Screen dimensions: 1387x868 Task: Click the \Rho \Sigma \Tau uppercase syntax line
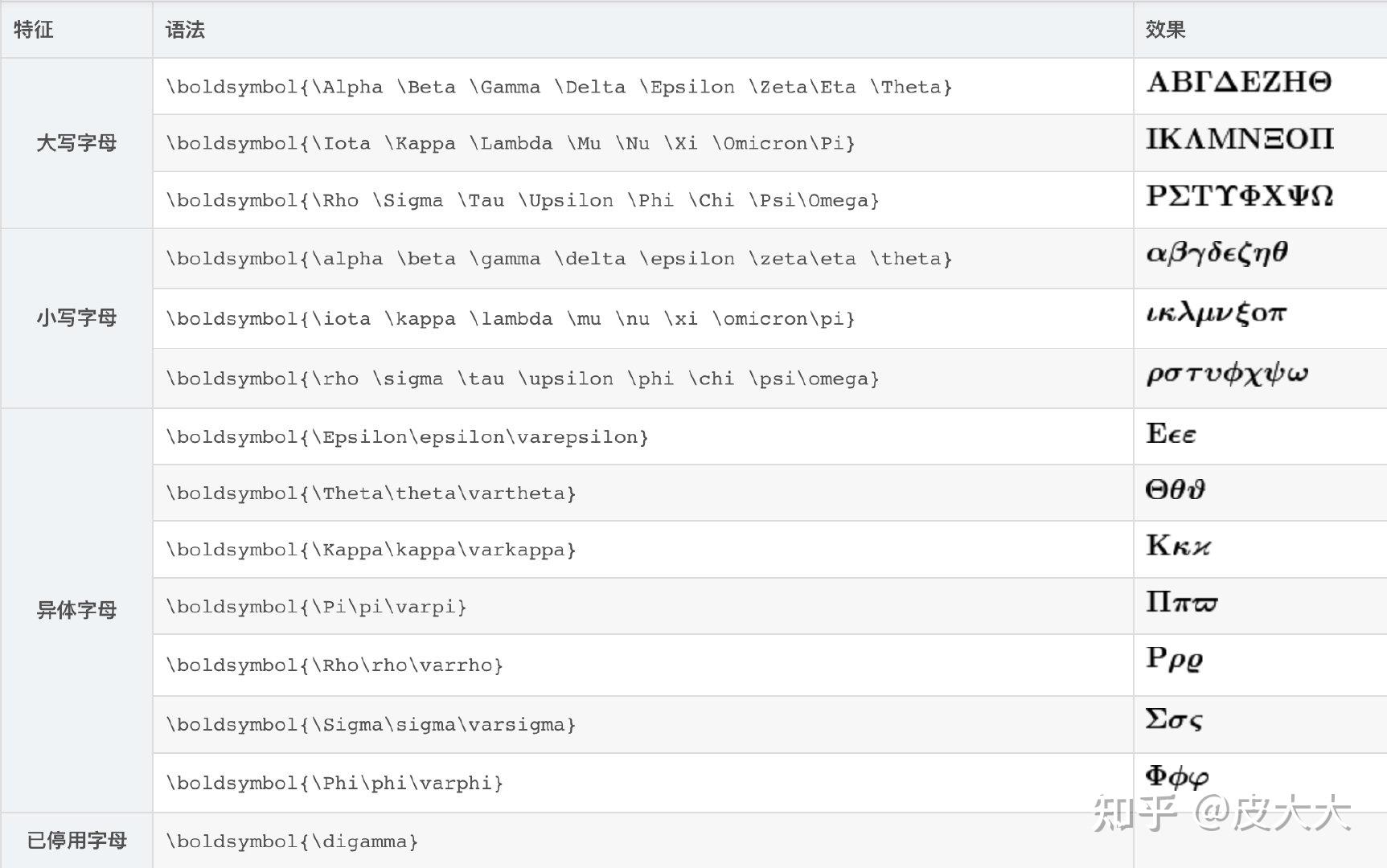(523, 200)
